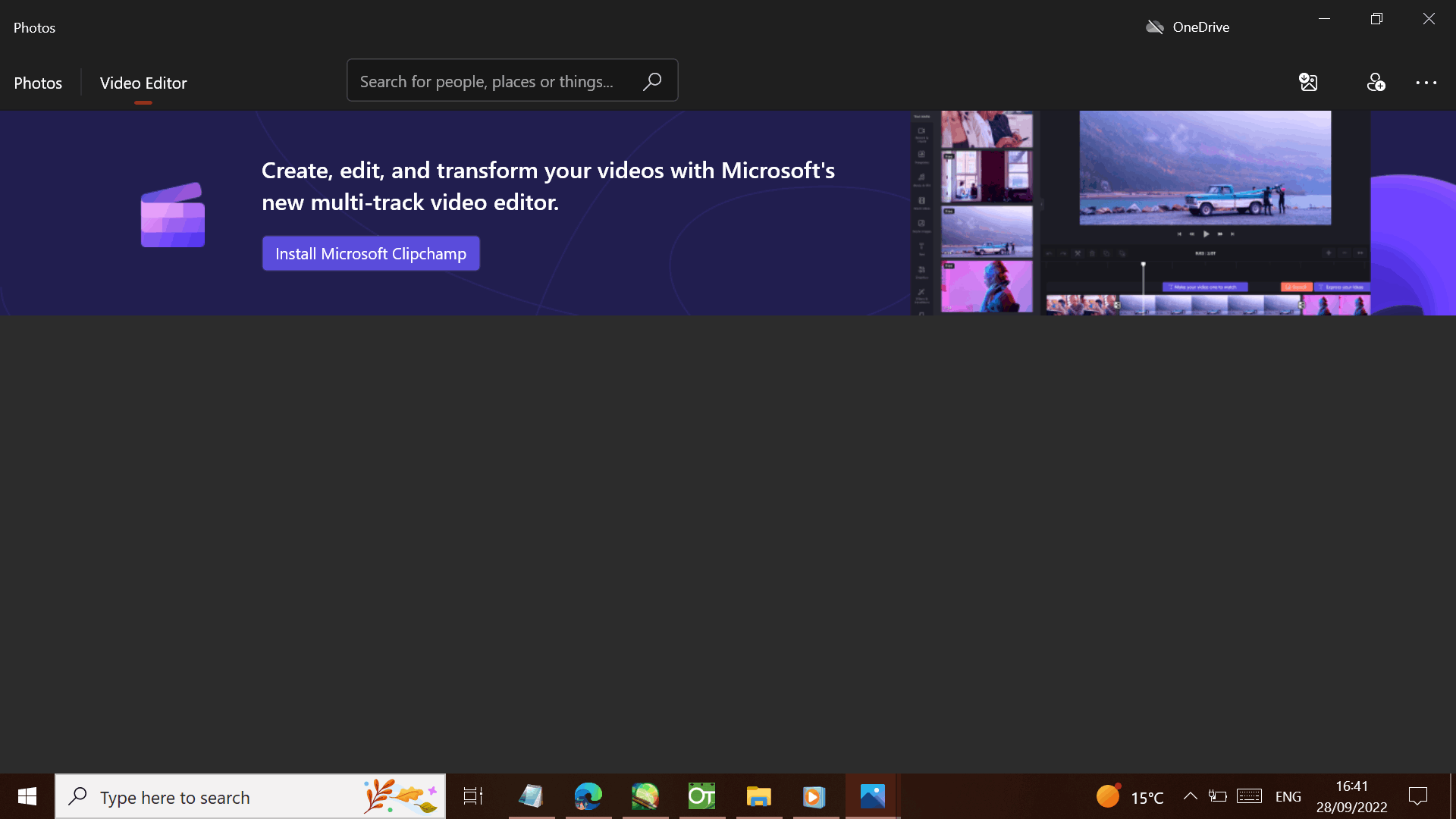Click the Clipchamp clapperboard logo

(x=173, y=215)
